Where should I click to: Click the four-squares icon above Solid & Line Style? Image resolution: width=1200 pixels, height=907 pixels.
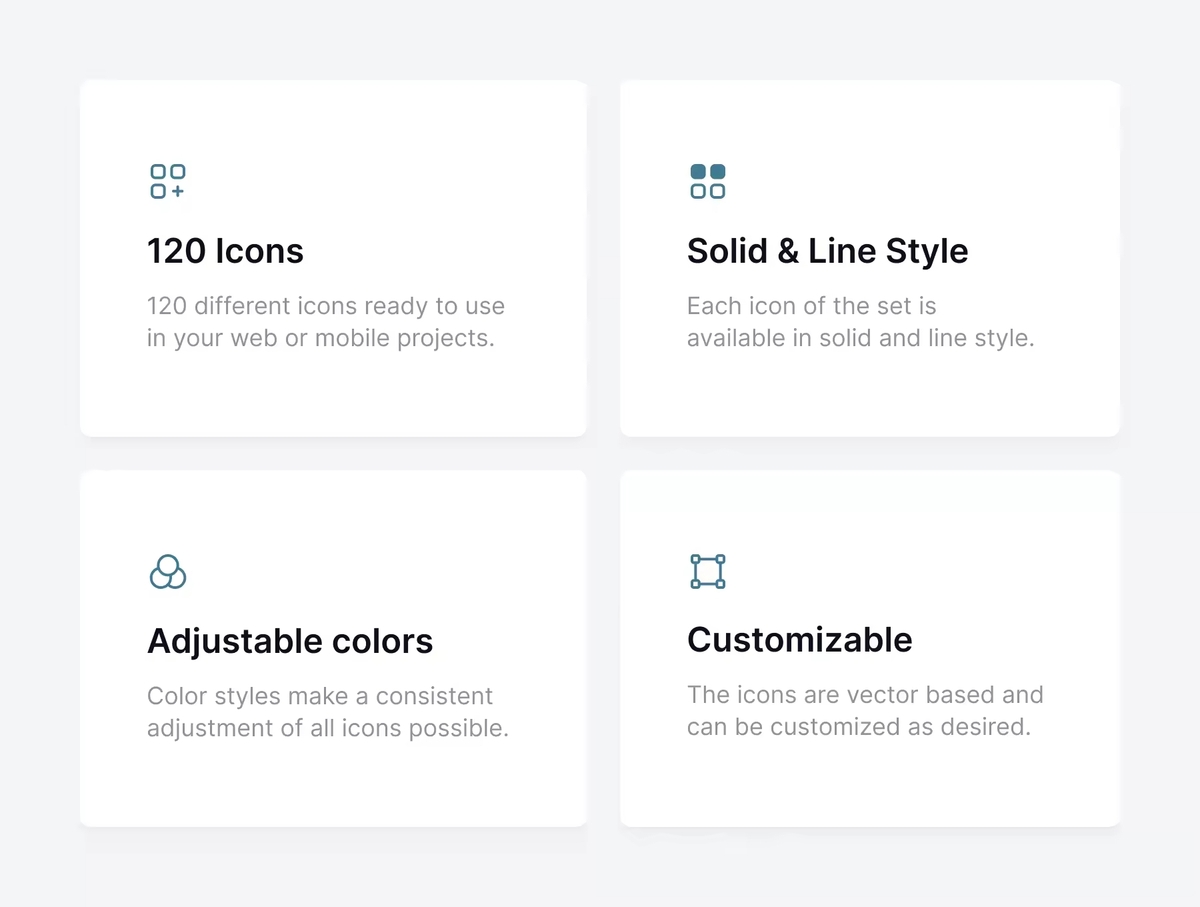[707, 181]
